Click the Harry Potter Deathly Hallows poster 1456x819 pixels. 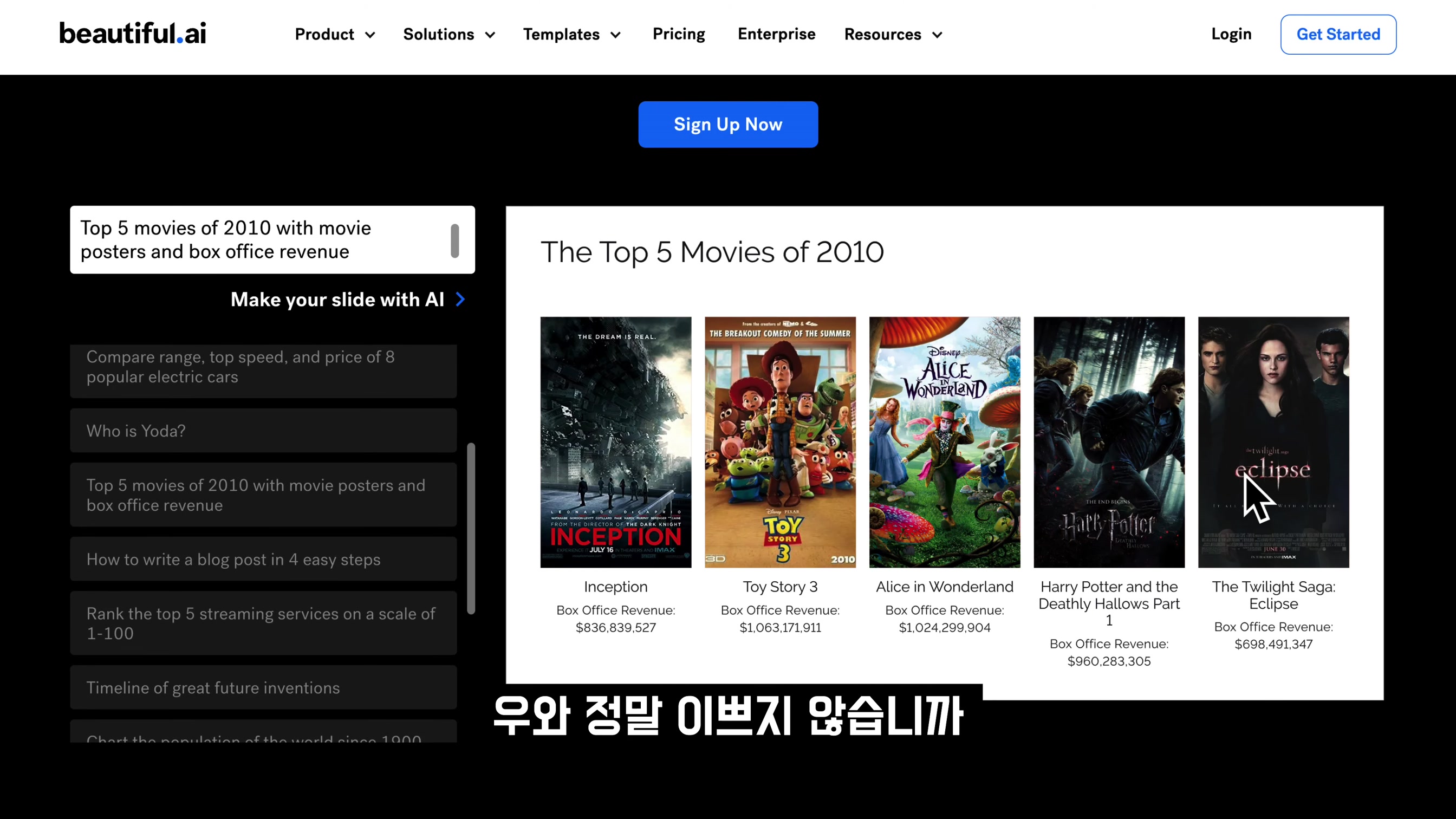[x=1109, y=442]
